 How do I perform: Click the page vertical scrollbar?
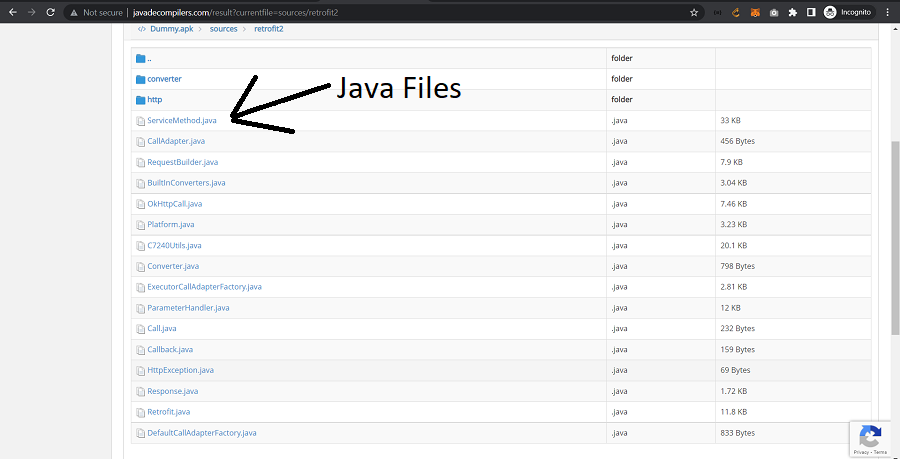coord(895,238)
